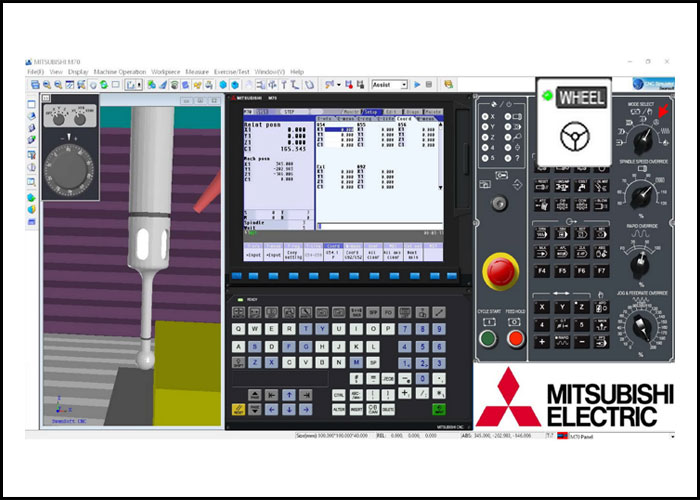This screenshot has width=700, height=500.
Task: Click the green INPUT key on keyboard
Action: pos(439,409)
